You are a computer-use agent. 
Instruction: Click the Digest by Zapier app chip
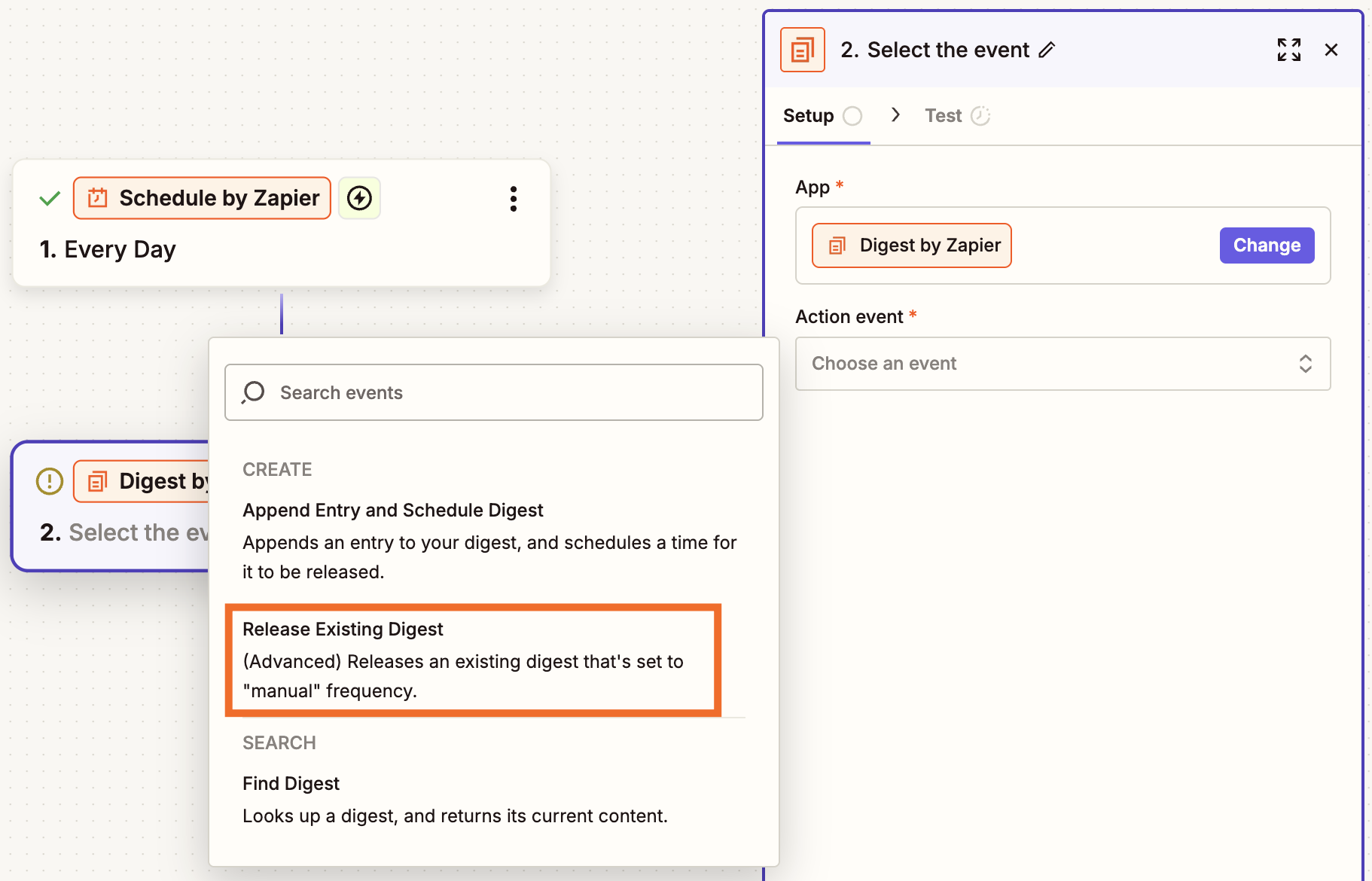pyautogui.click(x=911, y=245)
